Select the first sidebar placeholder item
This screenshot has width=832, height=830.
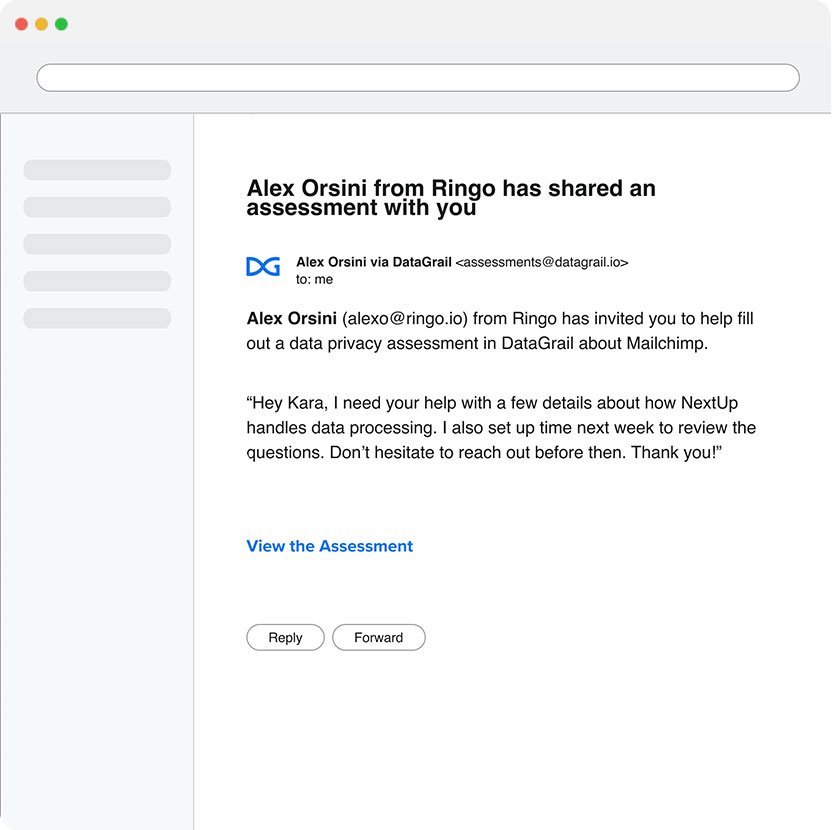point(97,170)
